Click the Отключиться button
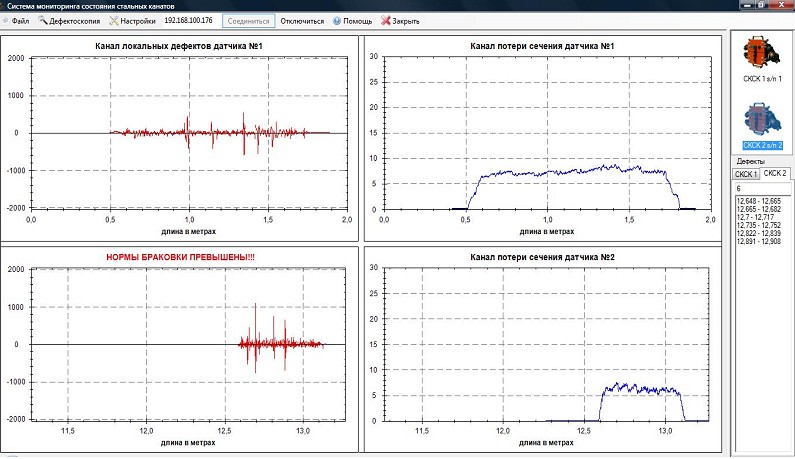This screenshot has height=459, width=795. click(x=302, y=21)
